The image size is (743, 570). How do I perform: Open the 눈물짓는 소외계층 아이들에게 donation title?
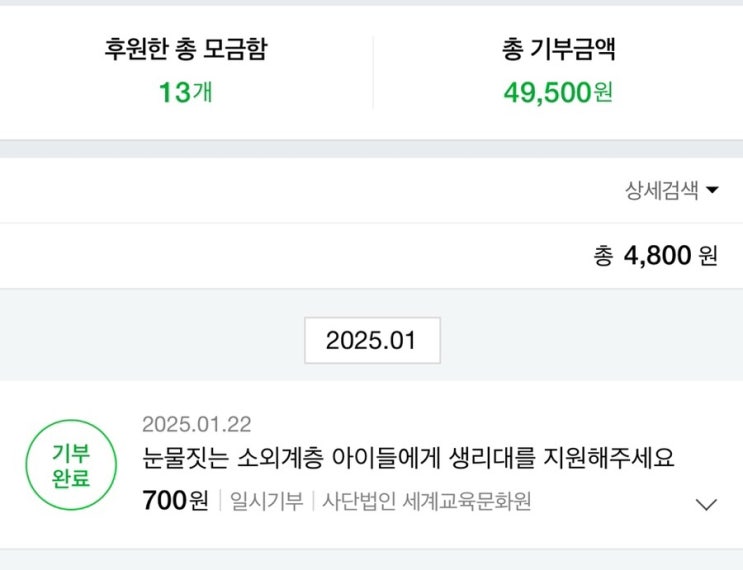pos(408,458)
